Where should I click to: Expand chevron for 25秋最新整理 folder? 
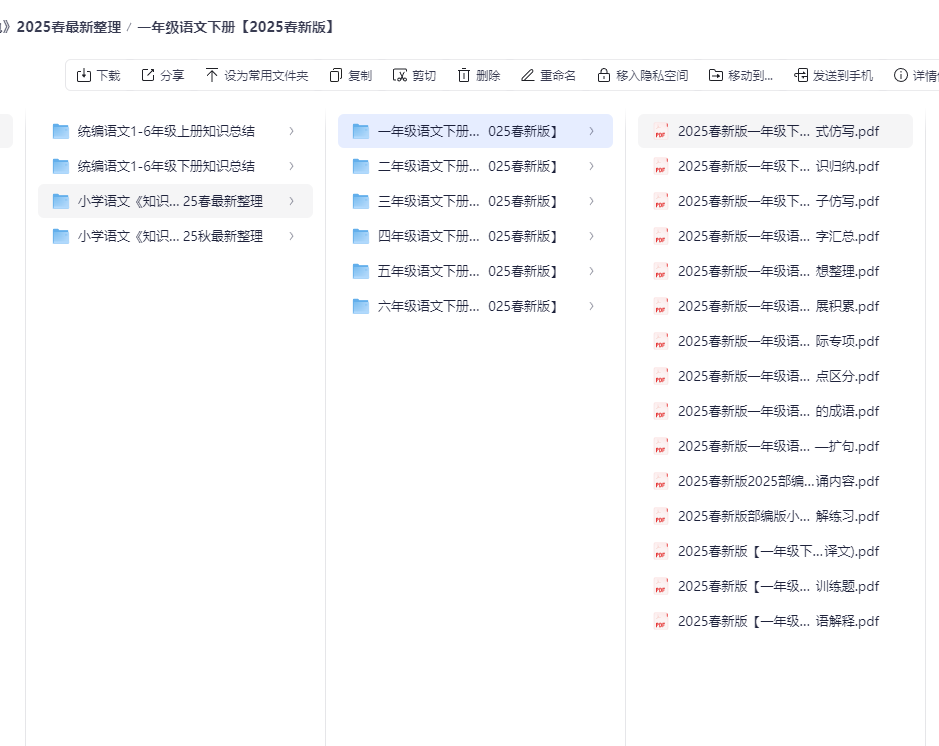coord(291,236)
